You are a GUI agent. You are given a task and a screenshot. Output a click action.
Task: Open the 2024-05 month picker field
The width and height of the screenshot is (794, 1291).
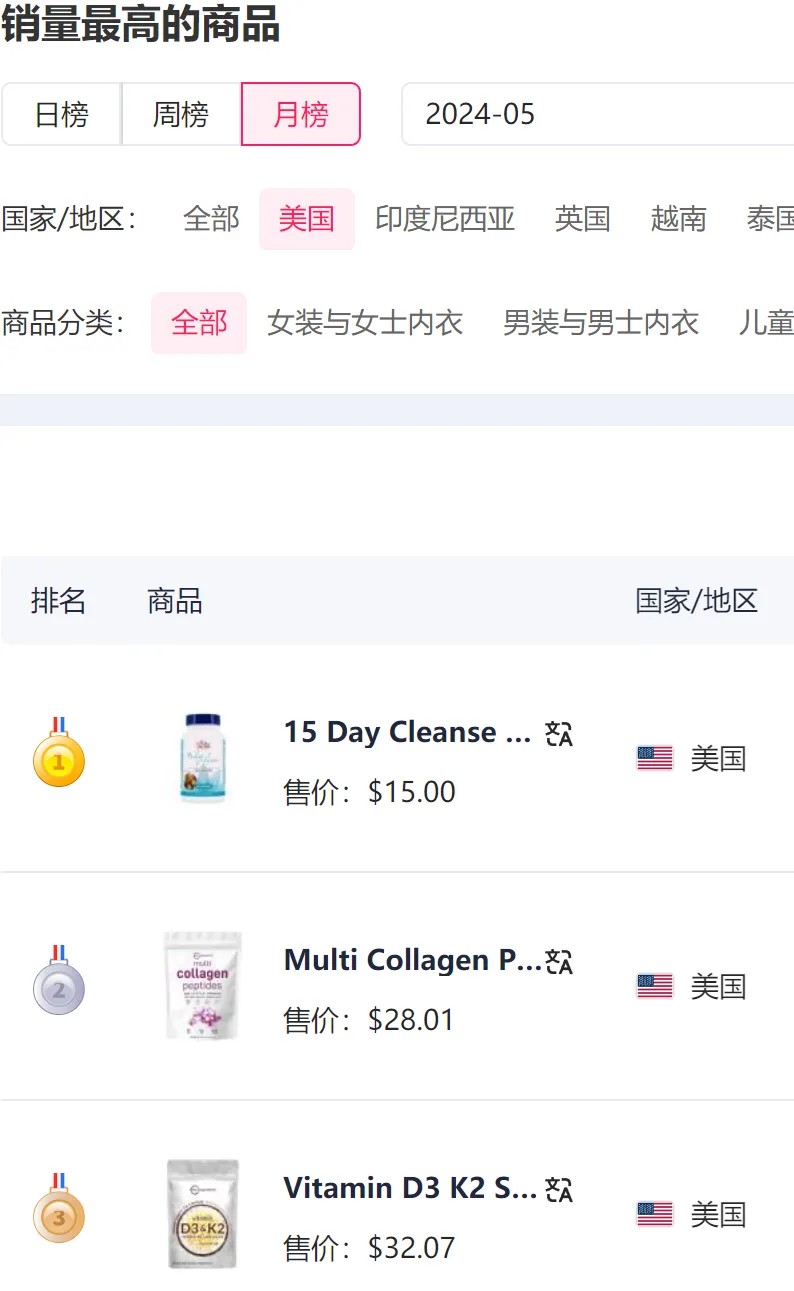pos(596,114)
